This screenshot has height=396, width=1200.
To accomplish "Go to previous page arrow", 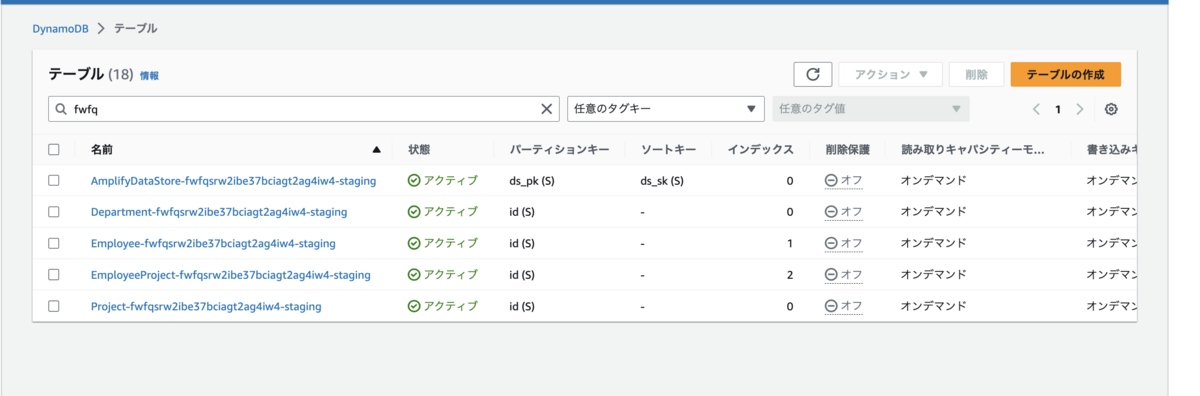I will (1036, 109).
